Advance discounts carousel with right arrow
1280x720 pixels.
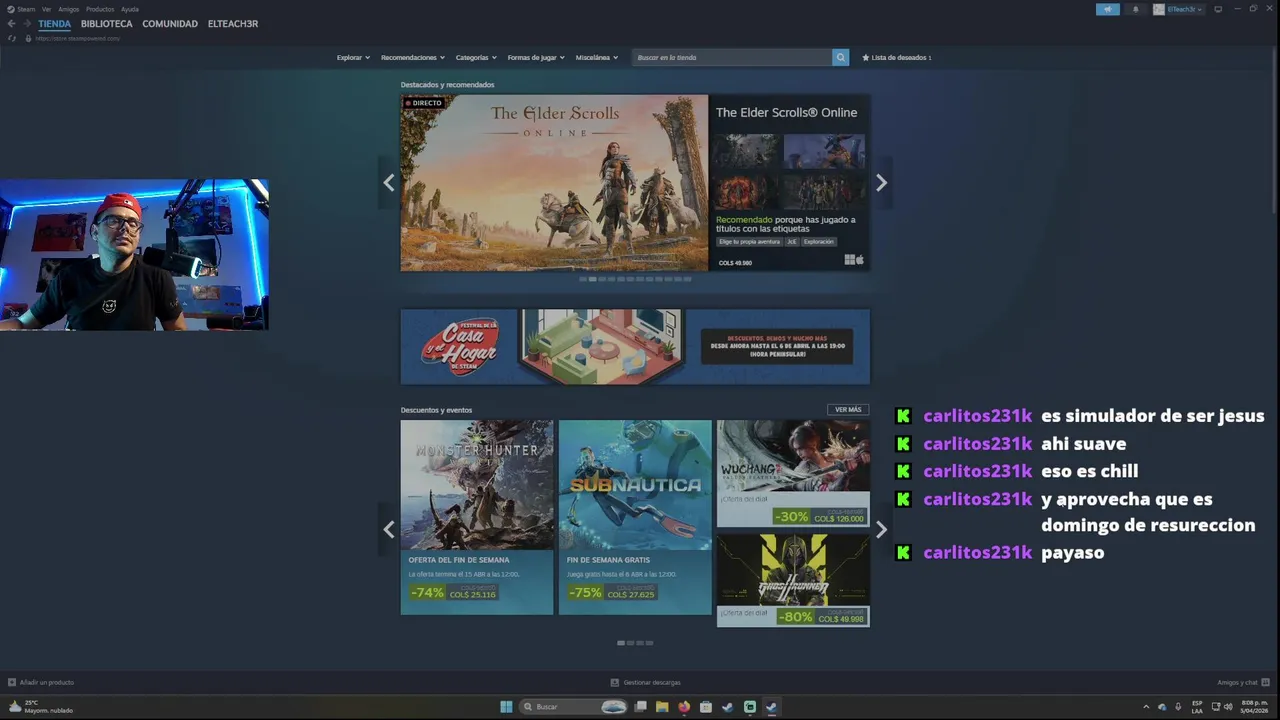[881, 530]
